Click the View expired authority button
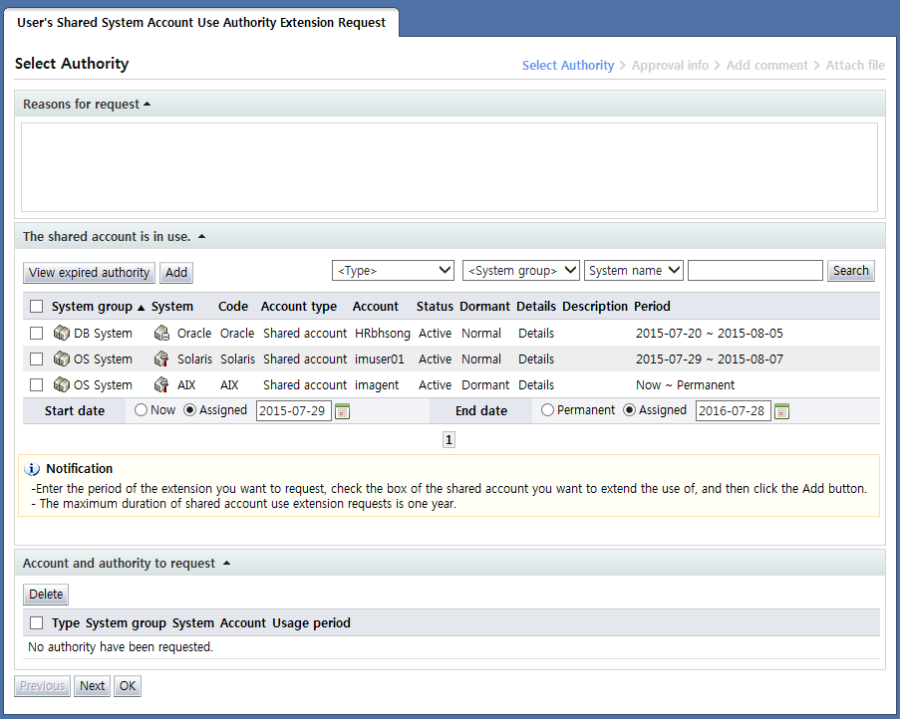Image resolution: width=900 pixels, height=719 pixels. 89,273
